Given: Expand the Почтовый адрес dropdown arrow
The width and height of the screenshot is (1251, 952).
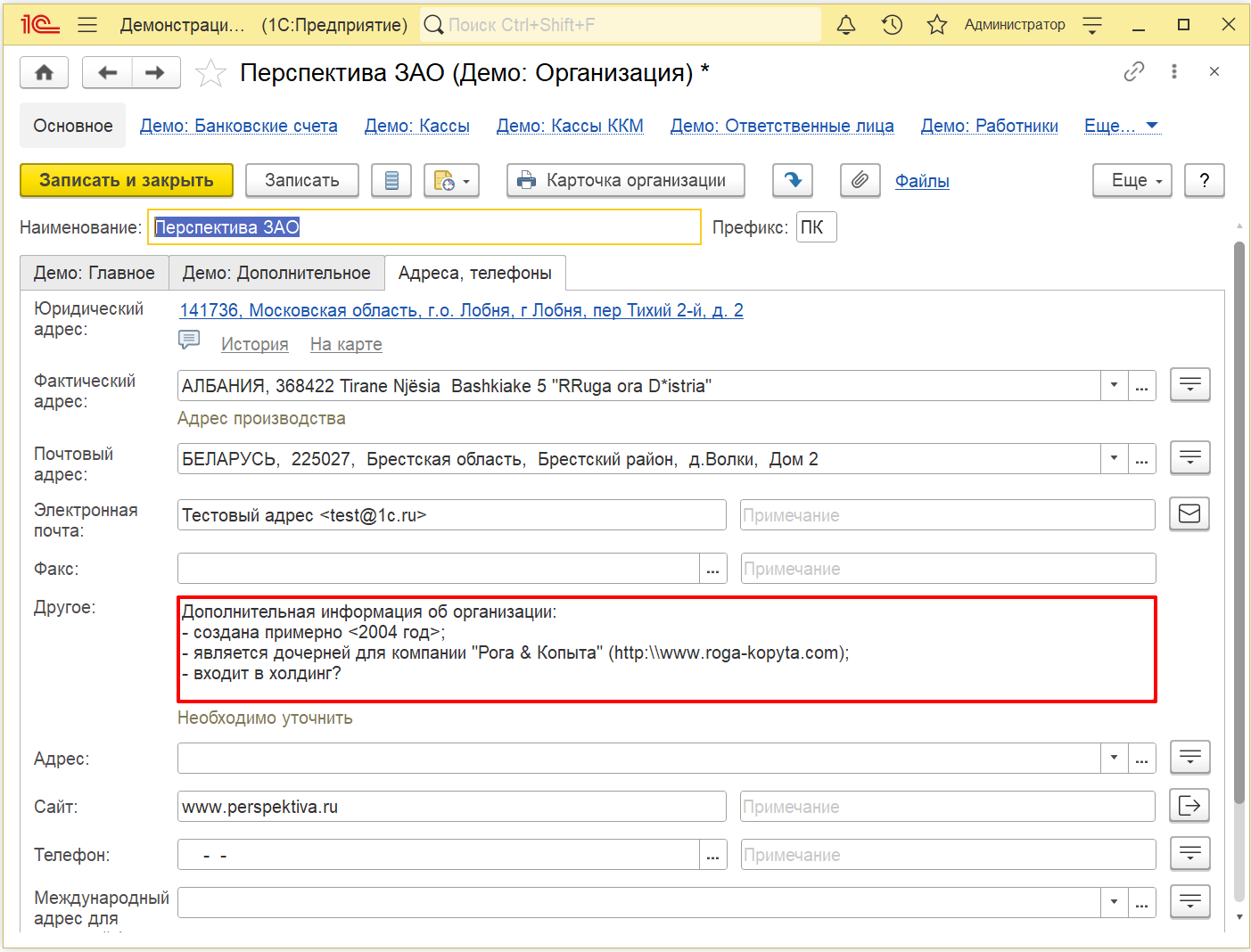Looking at the screenshot, I should 1114,458.
